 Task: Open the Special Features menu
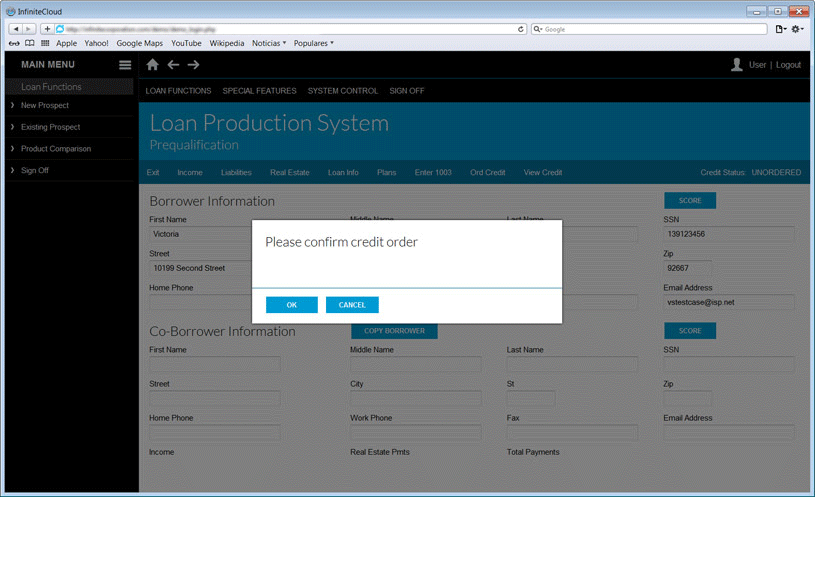(259, 91)
